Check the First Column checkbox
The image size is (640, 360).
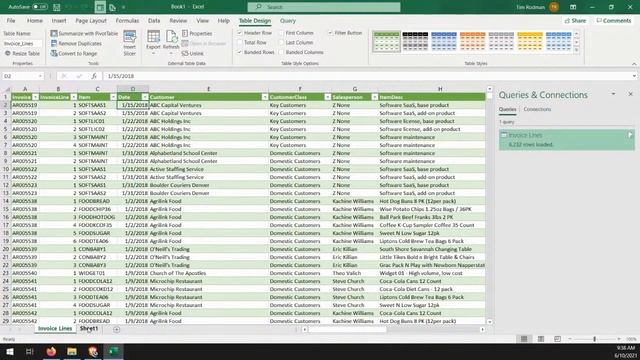click(281, 33)
